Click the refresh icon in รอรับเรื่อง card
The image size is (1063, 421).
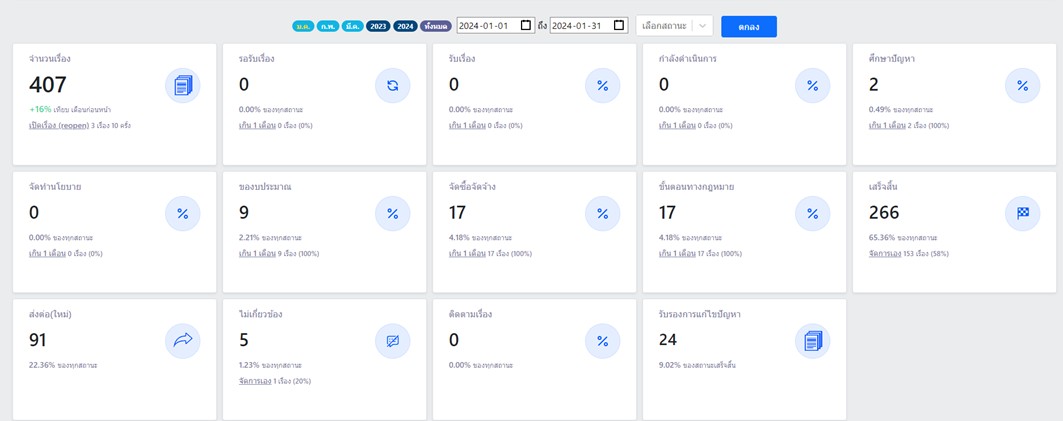[393, 86]
